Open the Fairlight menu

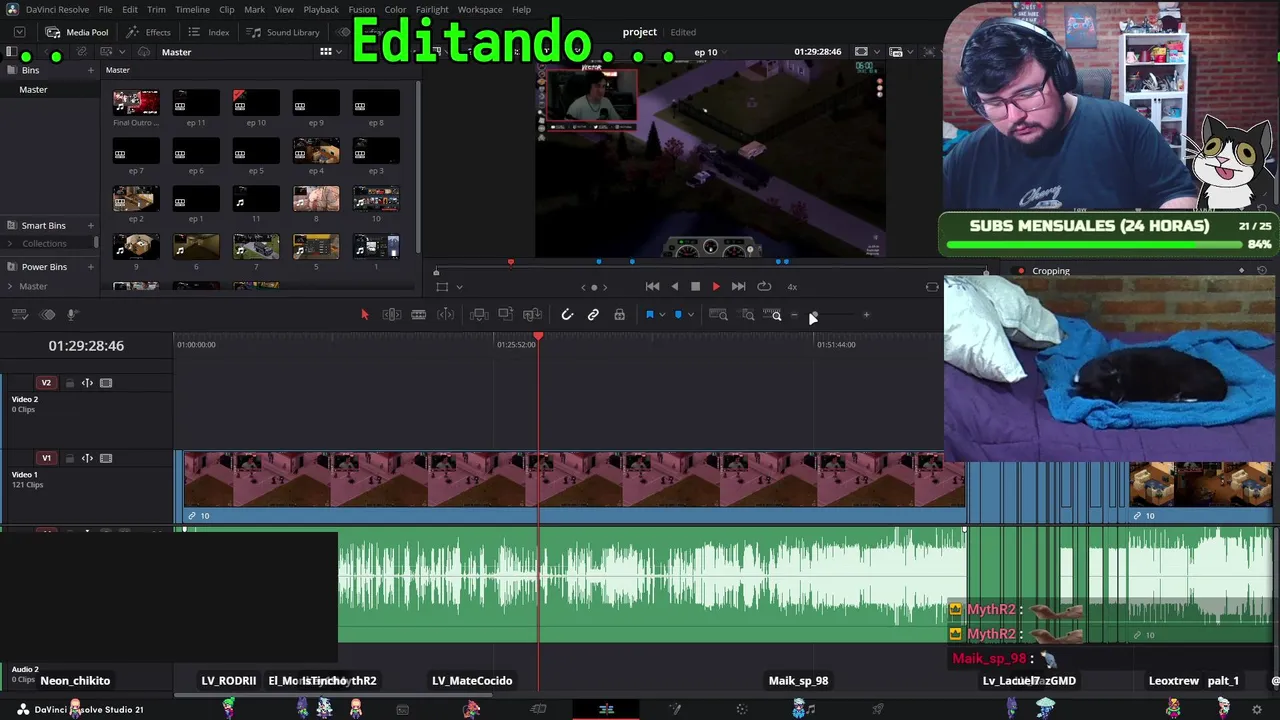(x=432, y=10)
